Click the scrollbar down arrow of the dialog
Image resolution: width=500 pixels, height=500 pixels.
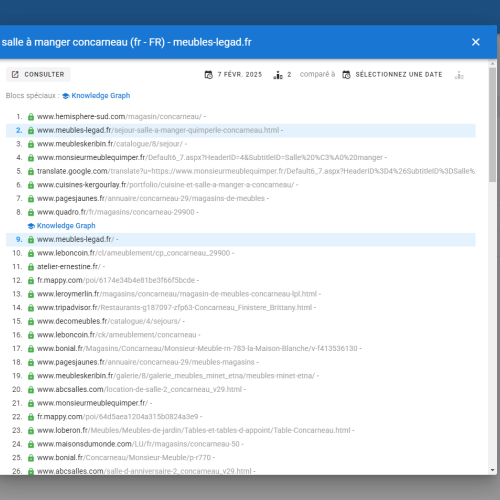(493, 470)
